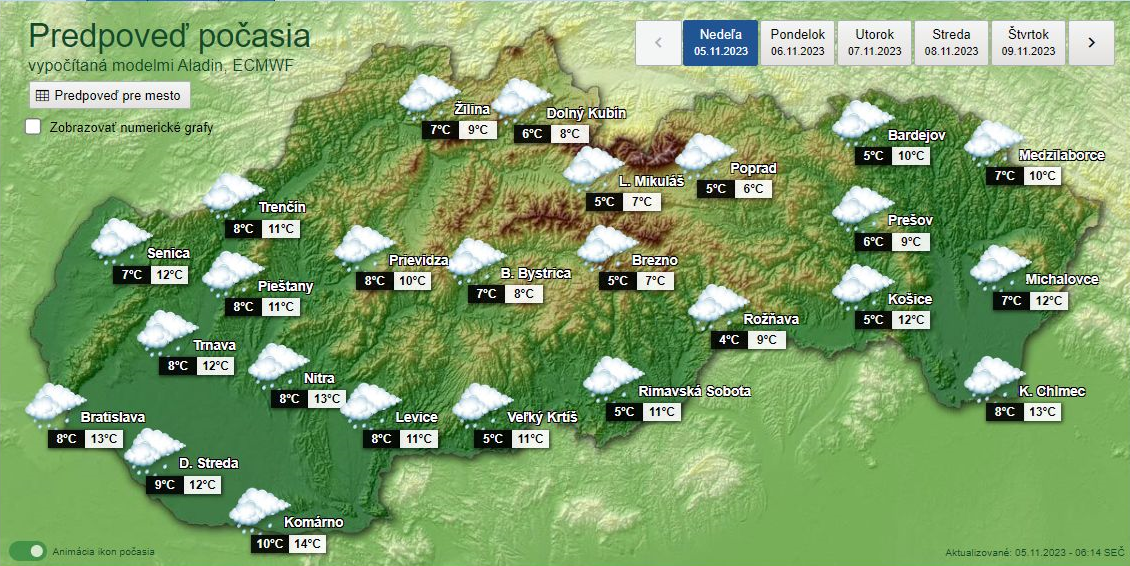This screenshot has width=1130, height=566.
Task: Go to previous days with left arrow
Action: point(658,42)
